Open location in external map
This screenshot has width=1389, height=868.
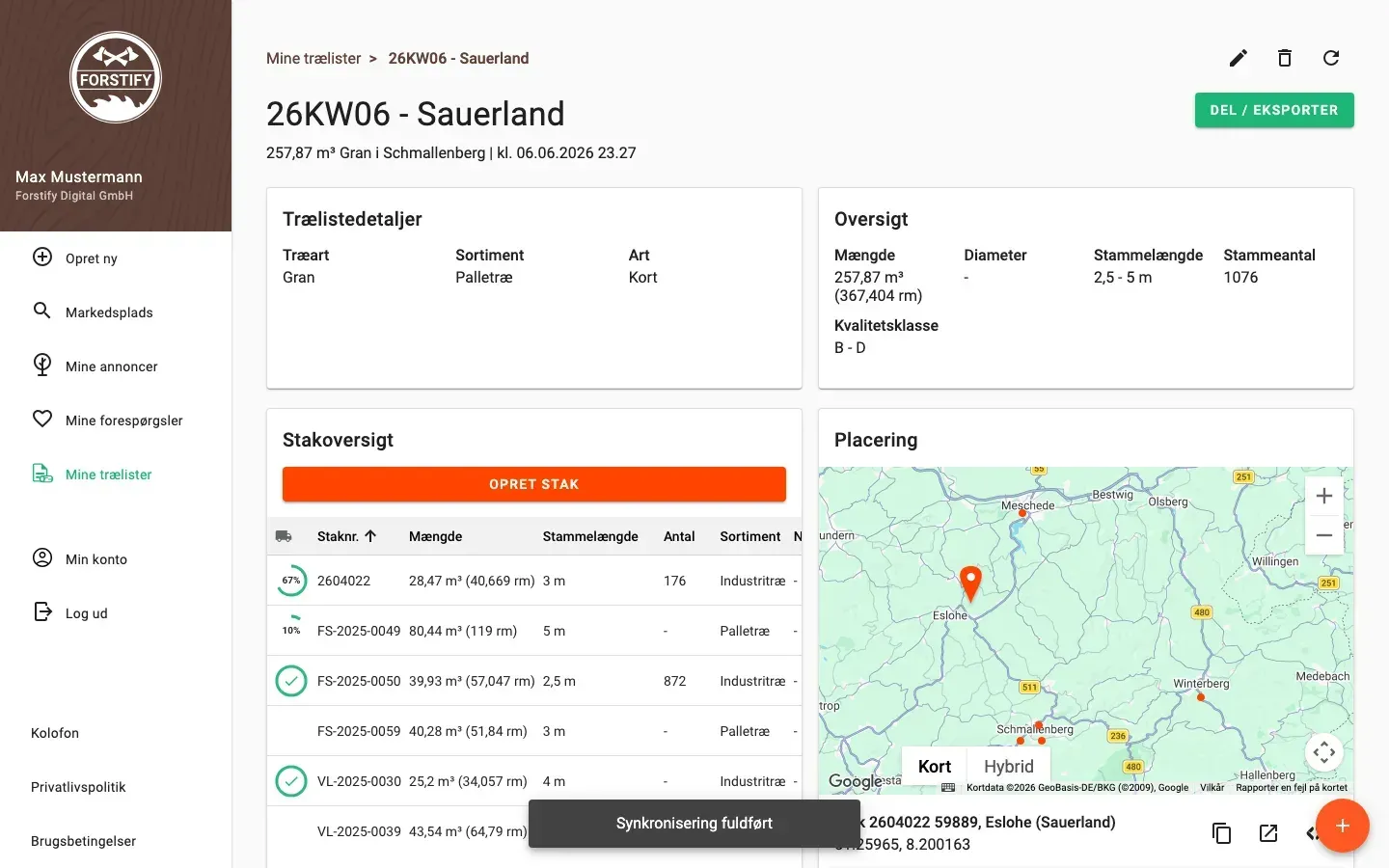click(1268, 833)
